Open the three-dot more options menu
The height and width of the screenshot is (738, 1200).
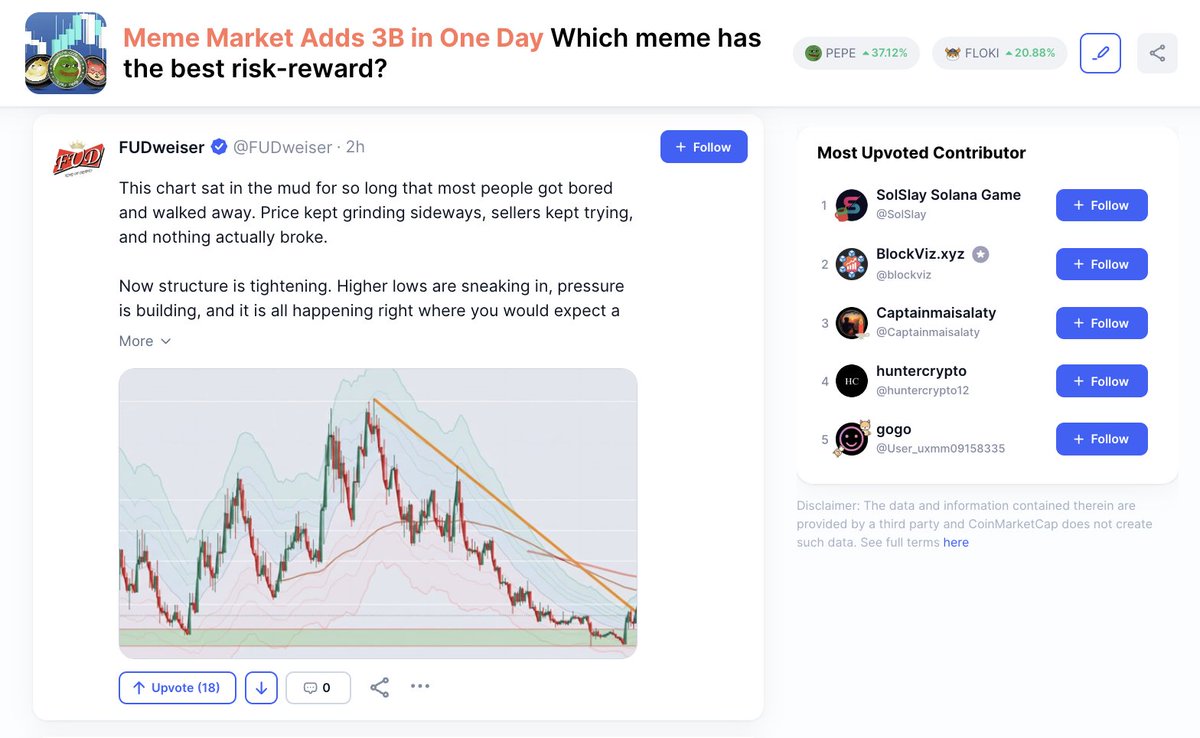tap(420, 686)
